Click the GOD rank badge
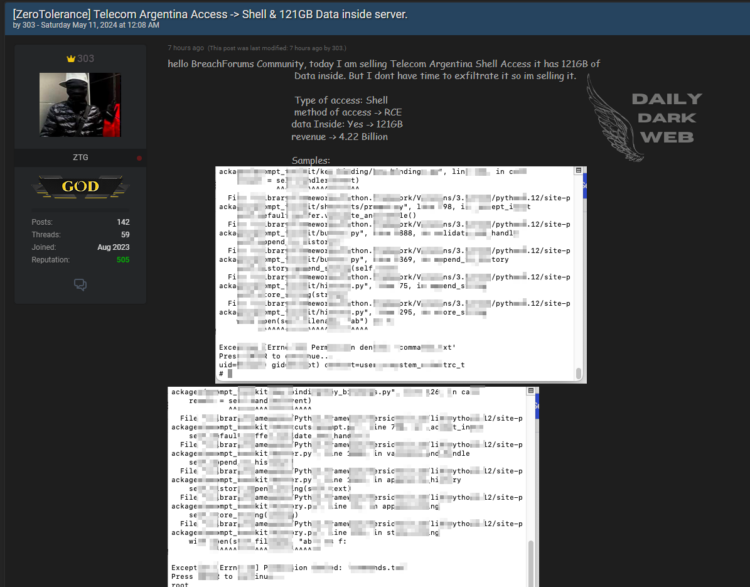 pos(80,187)
